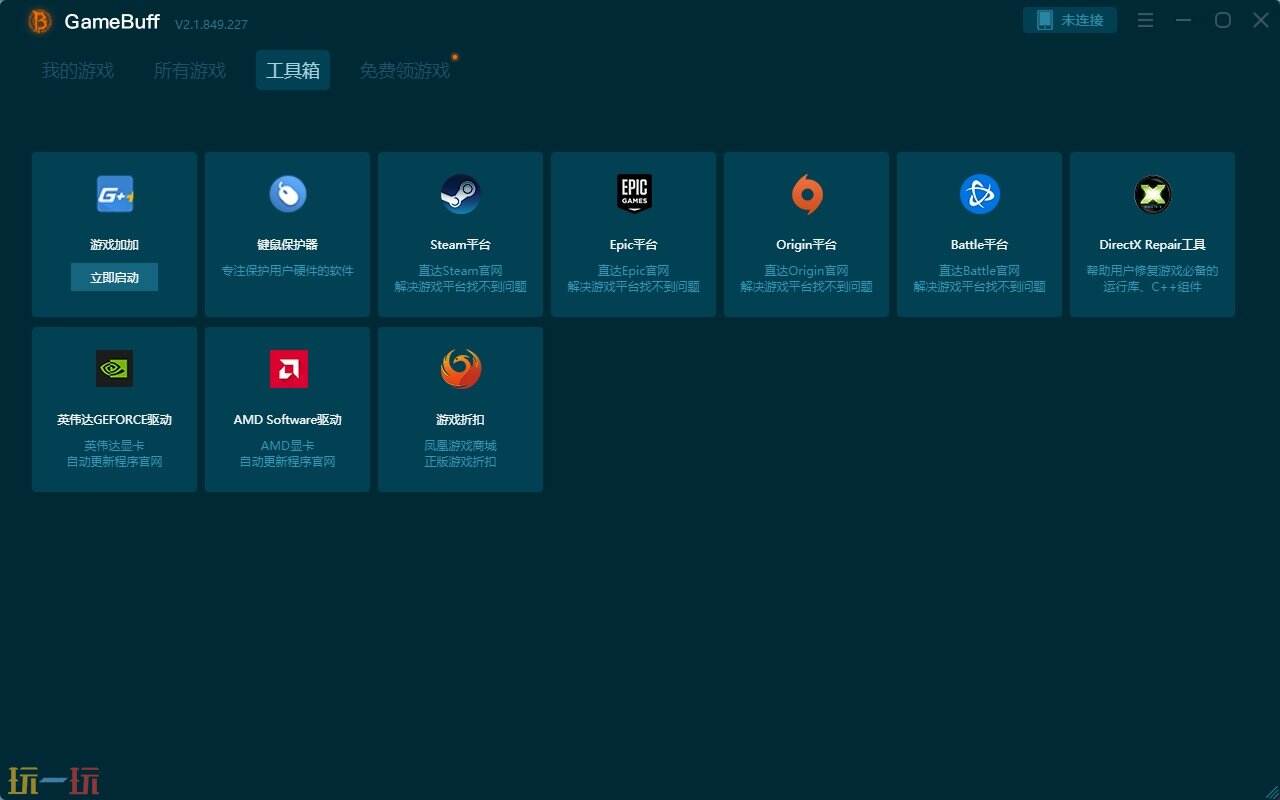Click the V2.1.849.227 version number
Viewport: 1280px width, 800px height.
[211, 24]
